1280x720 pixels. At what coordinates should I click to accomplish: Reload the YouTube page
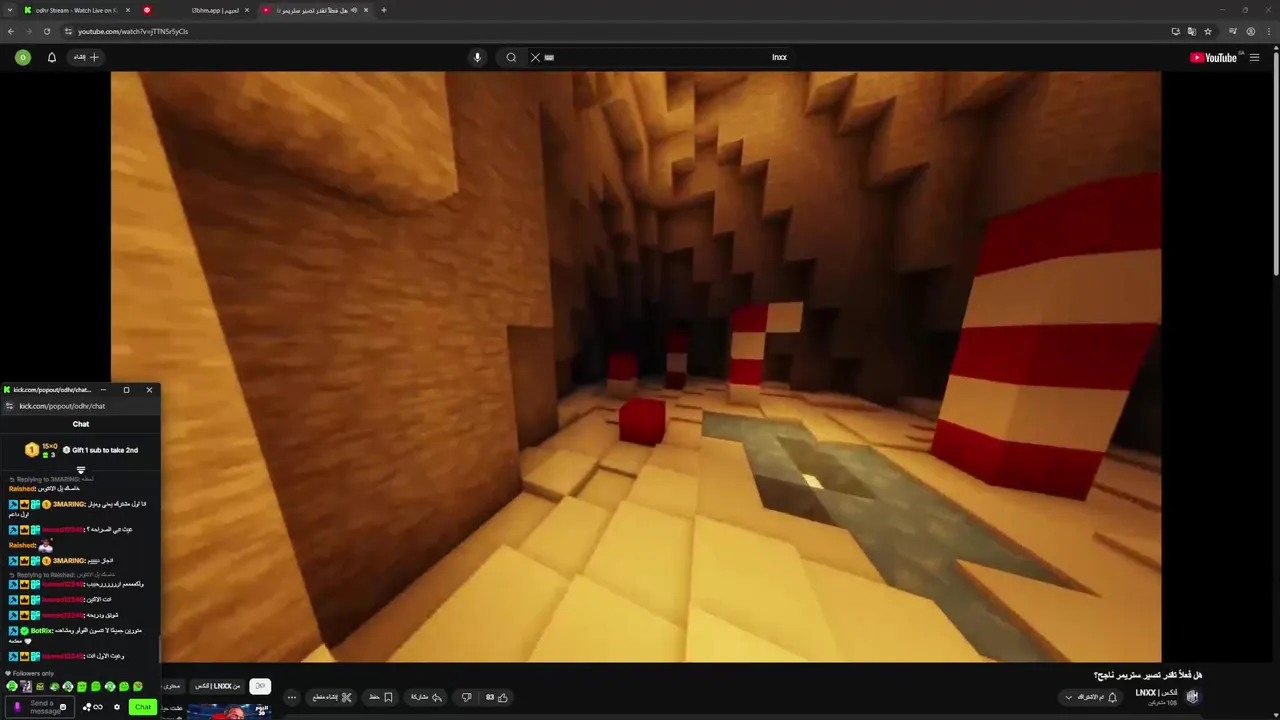pyautogui.click(x=46, y=31)
